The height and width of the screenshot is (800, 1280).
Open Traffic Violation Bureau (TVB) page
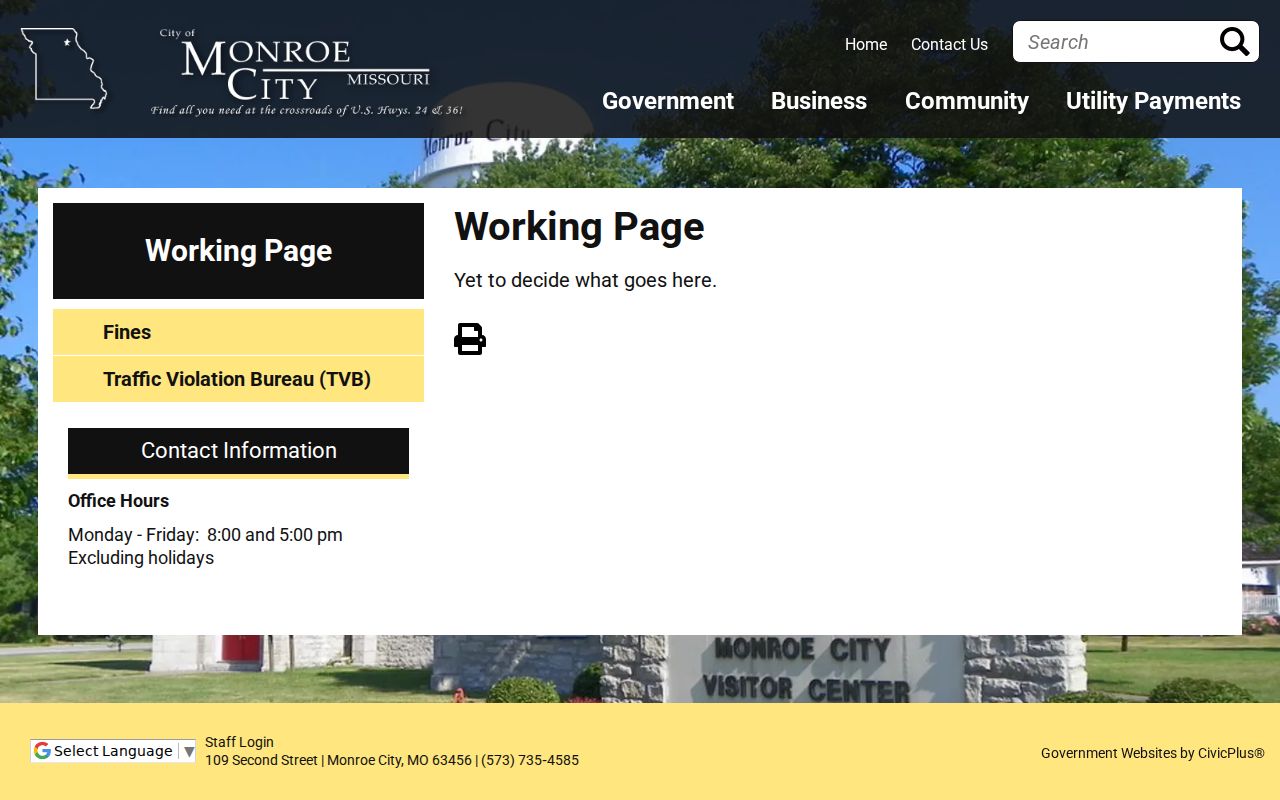238,379
